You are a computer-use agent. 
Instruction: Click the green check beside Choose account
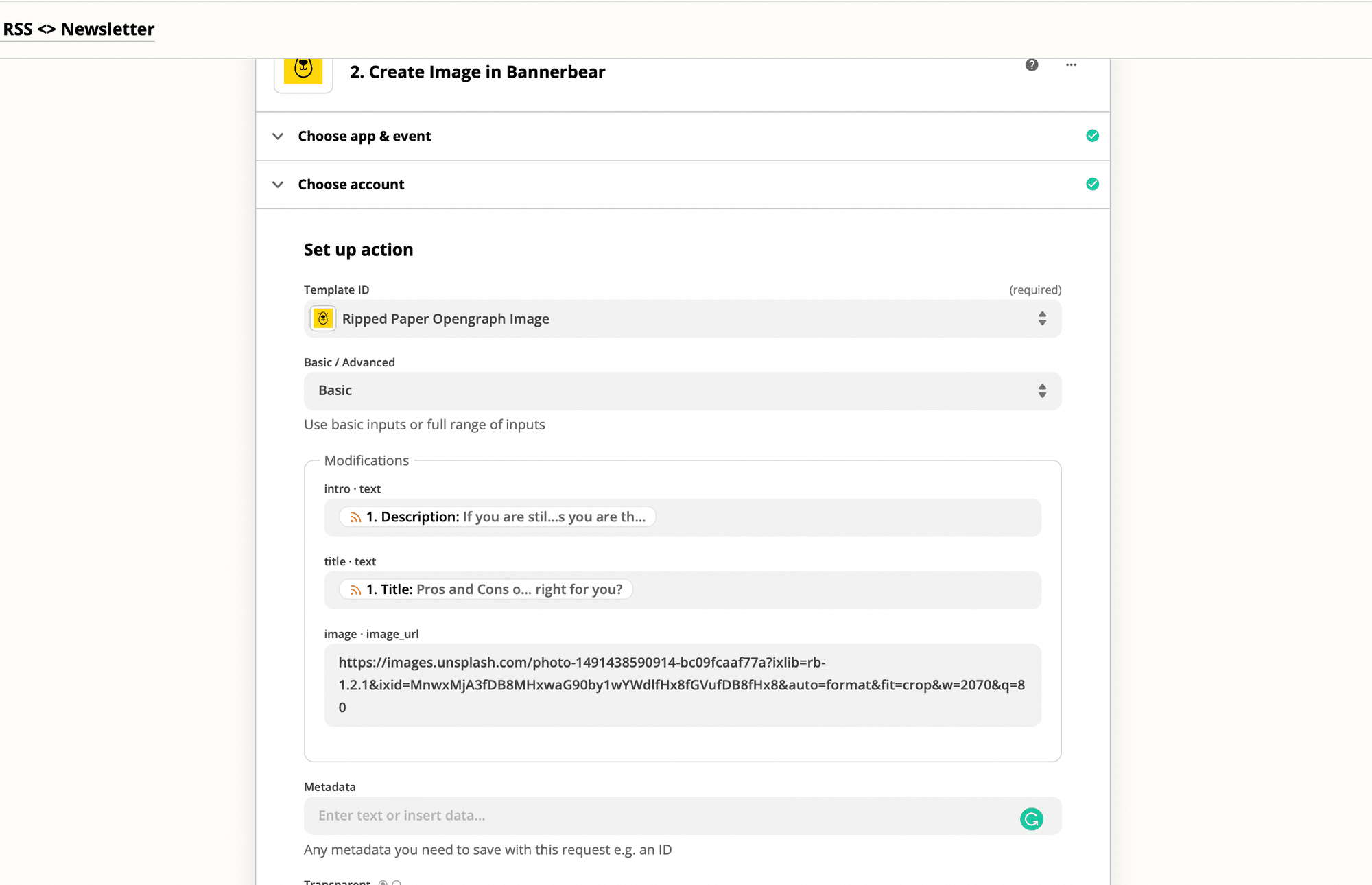pos(1092,184)
